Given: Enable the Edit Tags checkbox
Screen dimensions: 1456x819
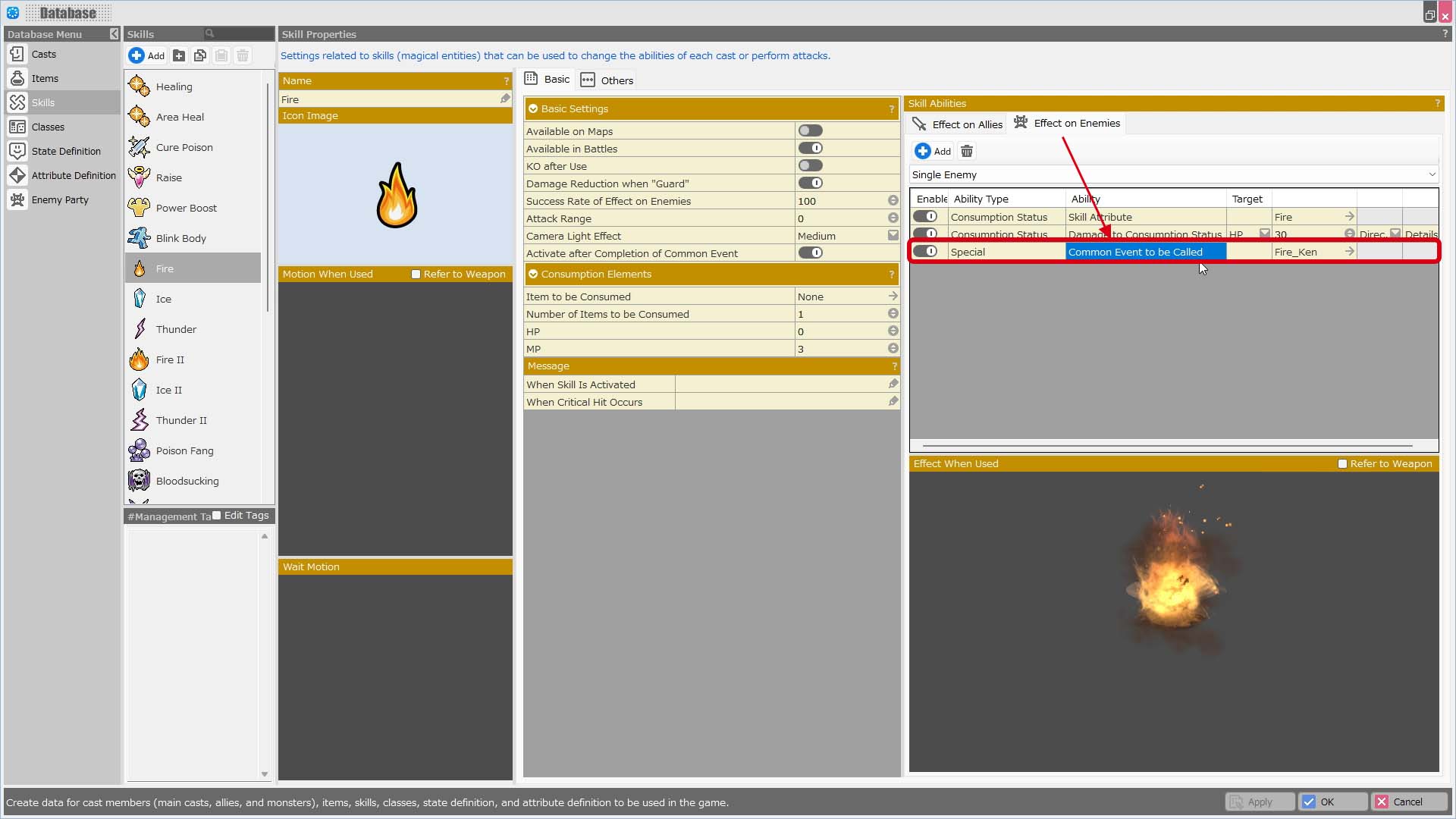Looking at the screenshot, I should 217,516.
